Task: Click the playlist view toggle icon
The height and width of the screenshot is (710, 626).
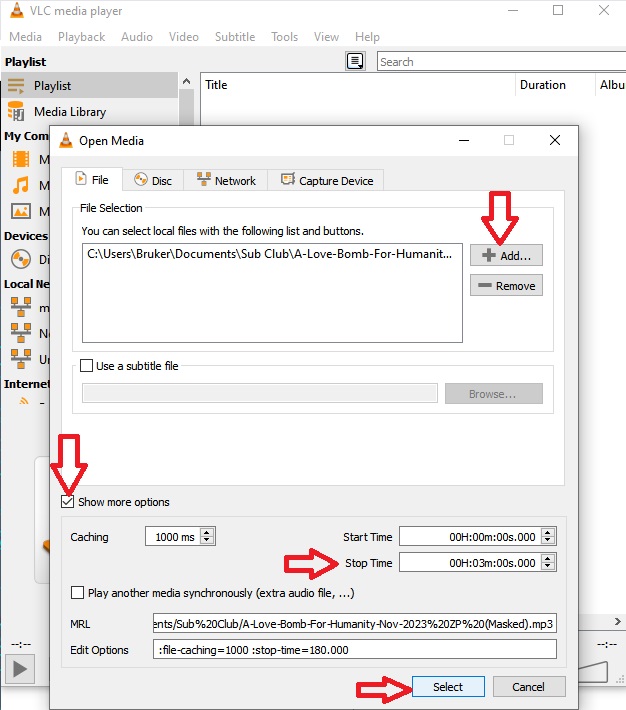Action: pos(355,61)
